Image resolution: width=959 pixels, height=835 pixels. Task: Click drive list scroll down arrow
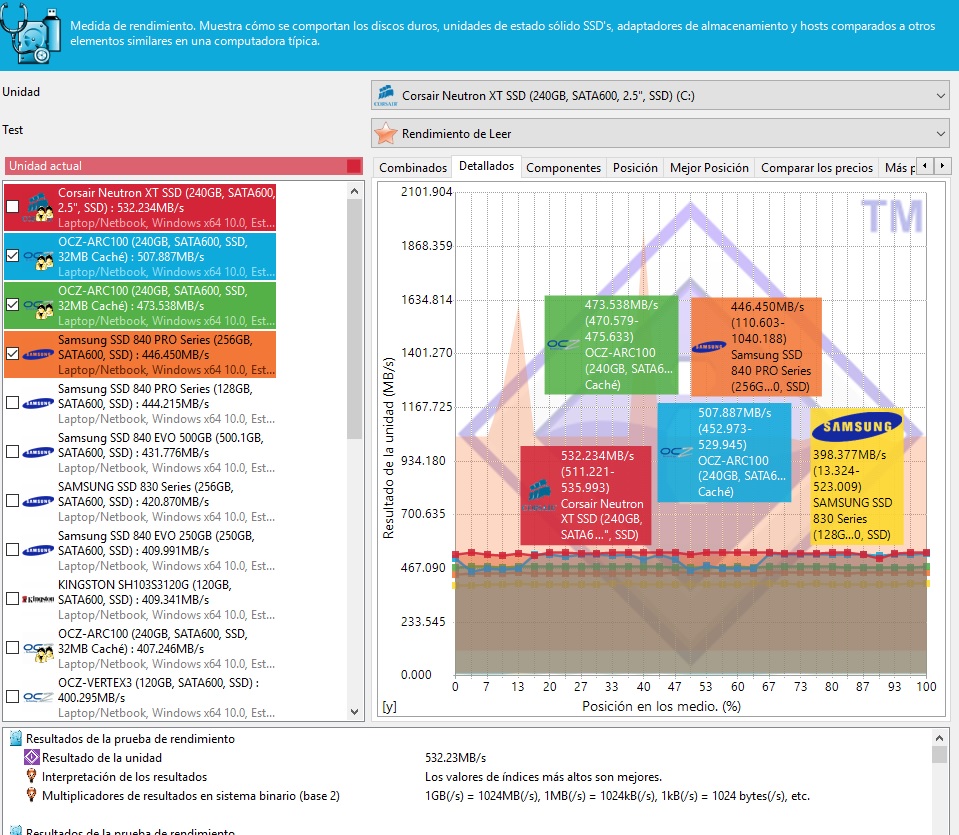[354, 711]
